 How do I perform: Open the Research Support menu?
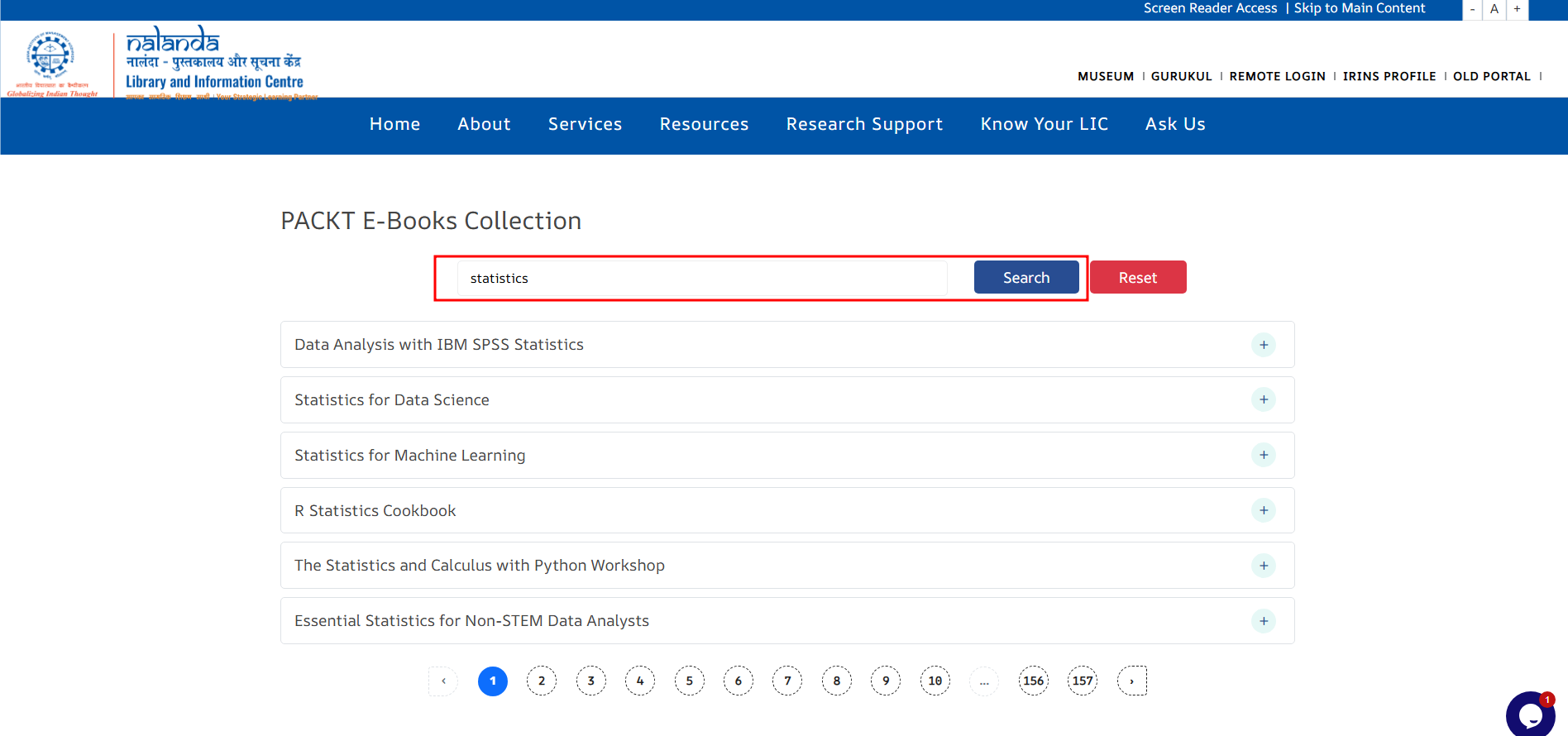(864, 124)
